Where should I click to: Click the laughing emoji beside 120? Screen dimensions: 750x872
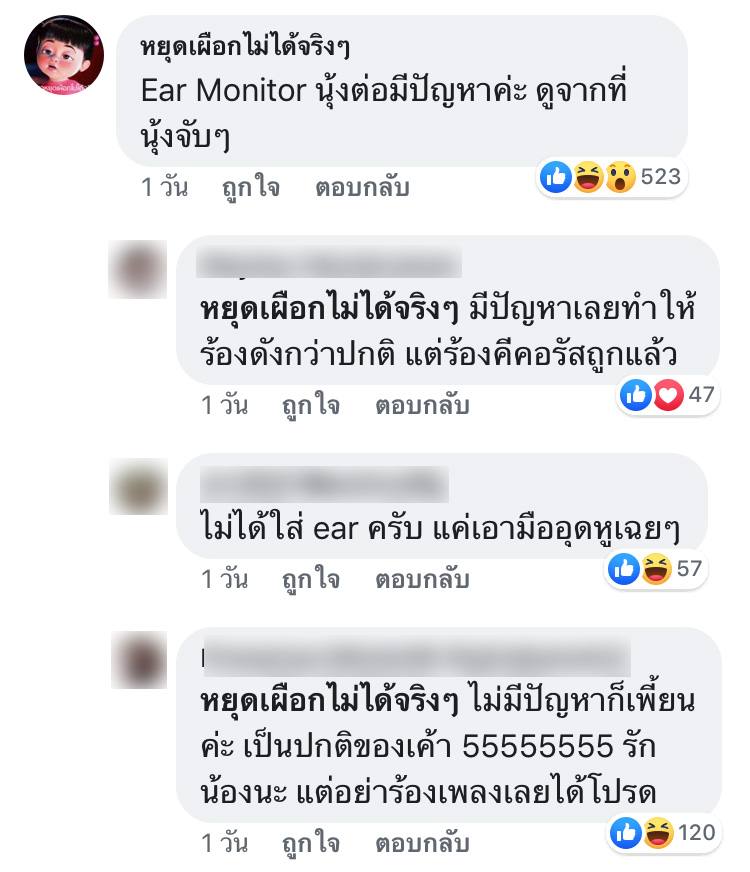[x=658, y=833]
